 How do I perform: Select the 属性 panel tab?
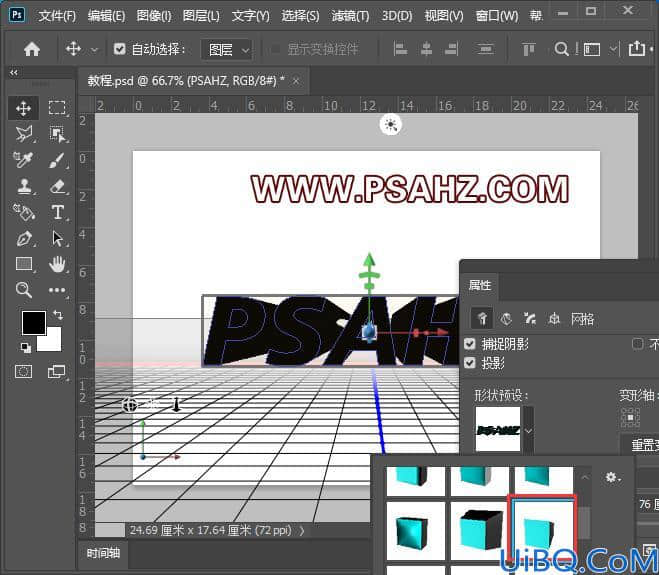[x=480, y=285]
